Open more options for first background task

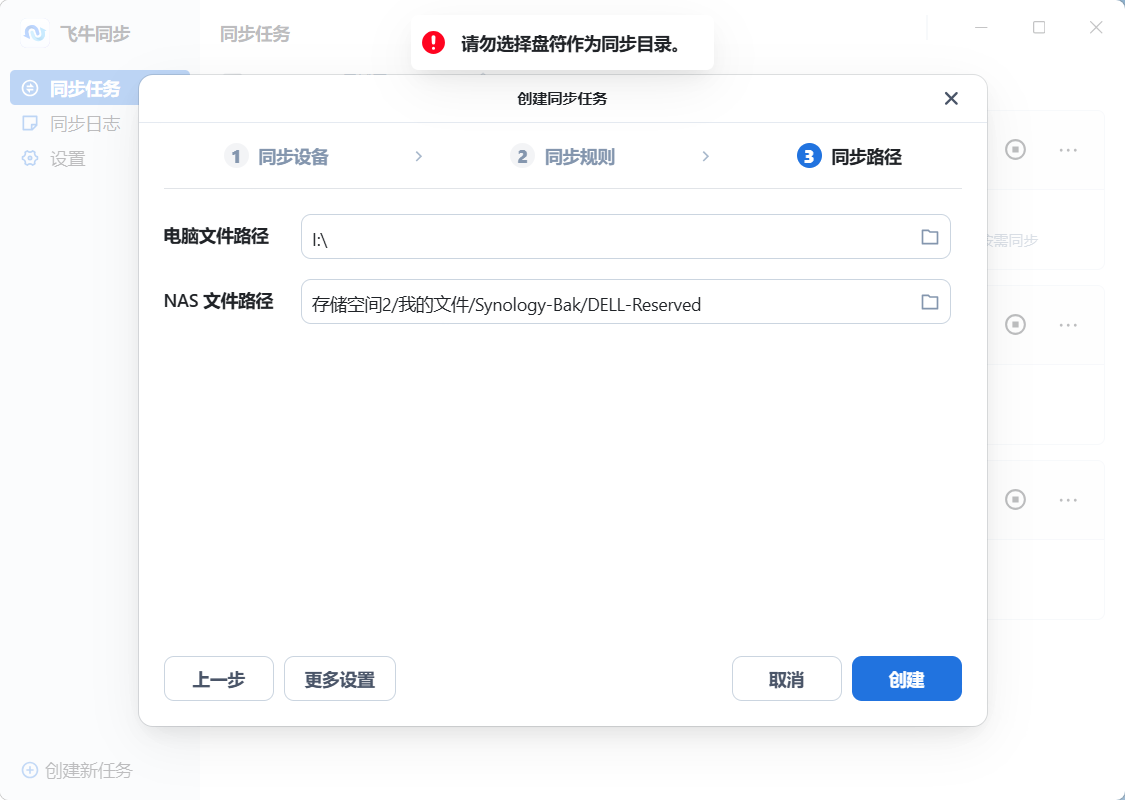1068,150
